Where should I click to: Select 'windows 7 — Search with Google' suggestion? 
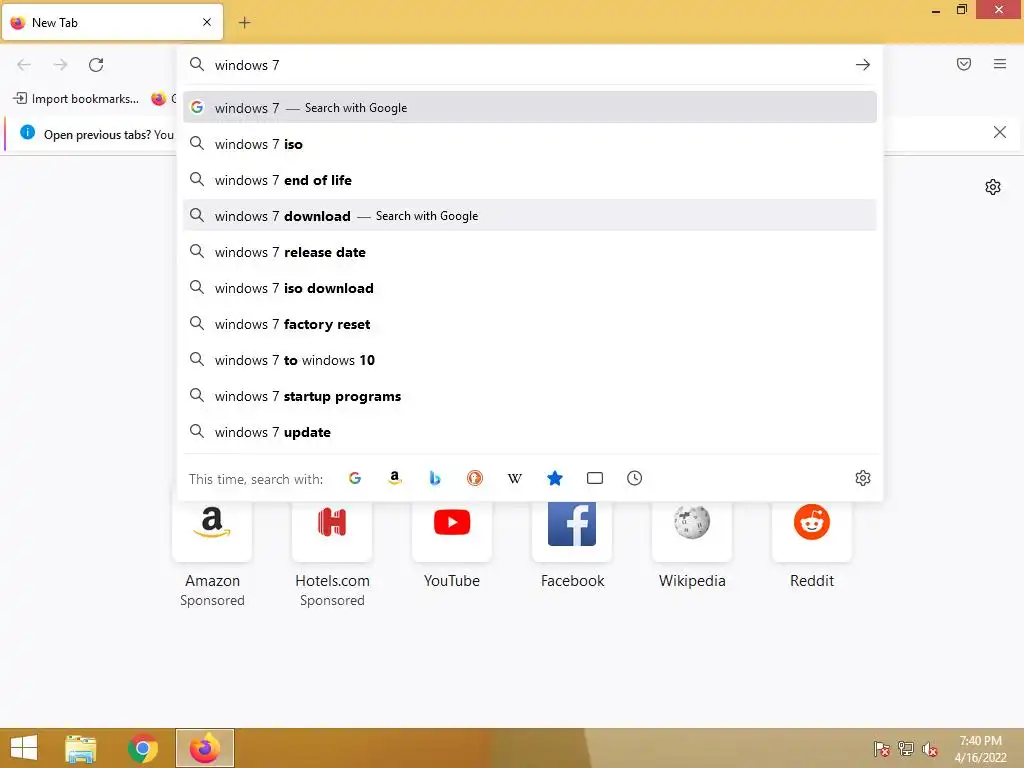click(530, 107)
